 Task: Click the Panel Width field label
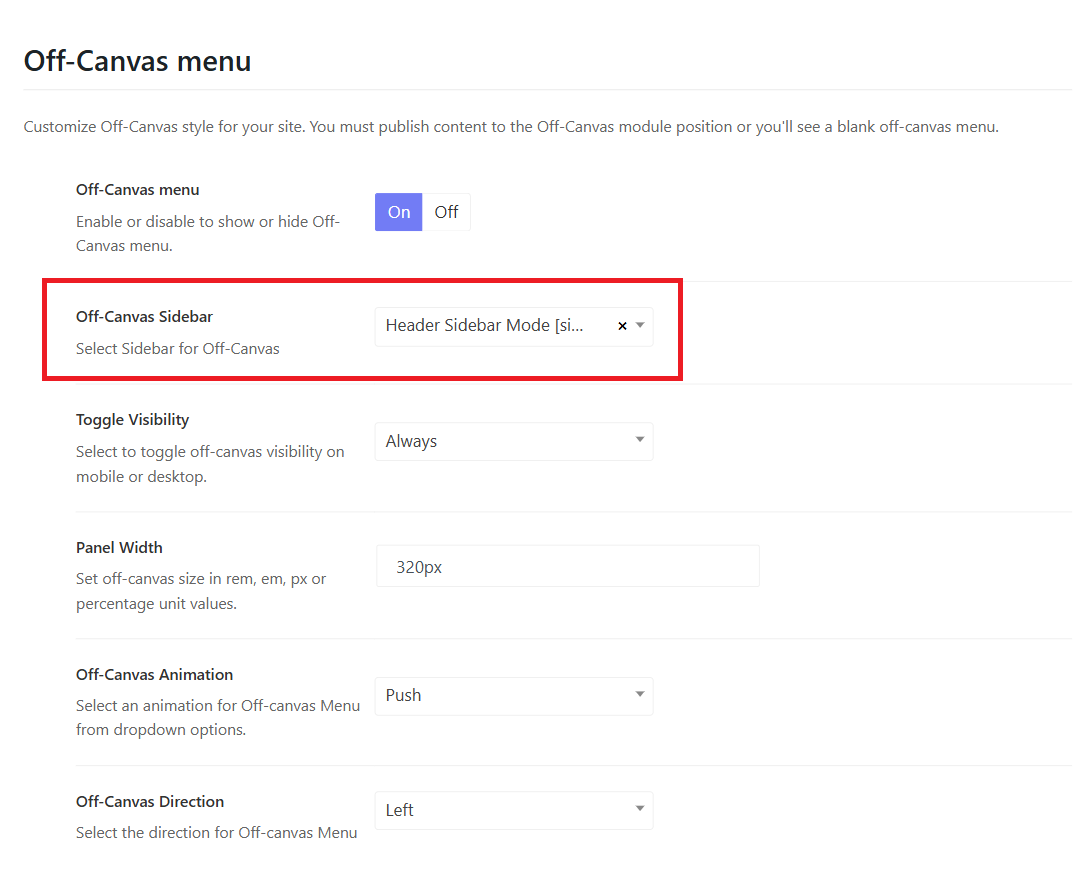click(119, 547)
